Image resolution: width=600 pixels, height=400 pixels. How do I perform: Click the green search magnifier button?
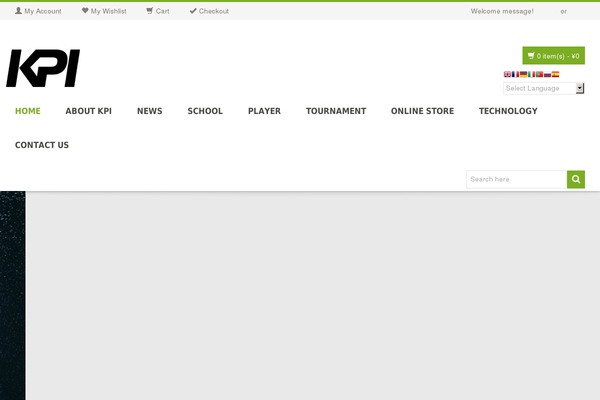pos(576,179)
